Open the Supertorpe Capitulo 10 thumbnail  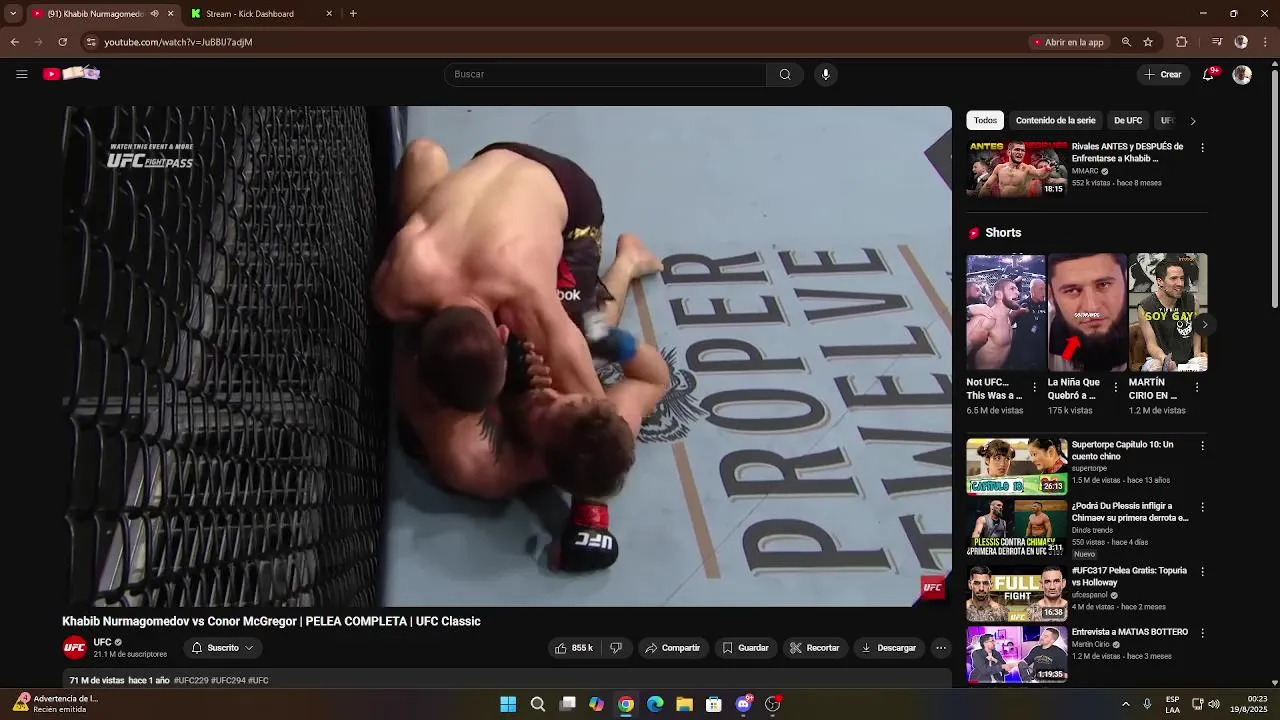click(1016, 466)
